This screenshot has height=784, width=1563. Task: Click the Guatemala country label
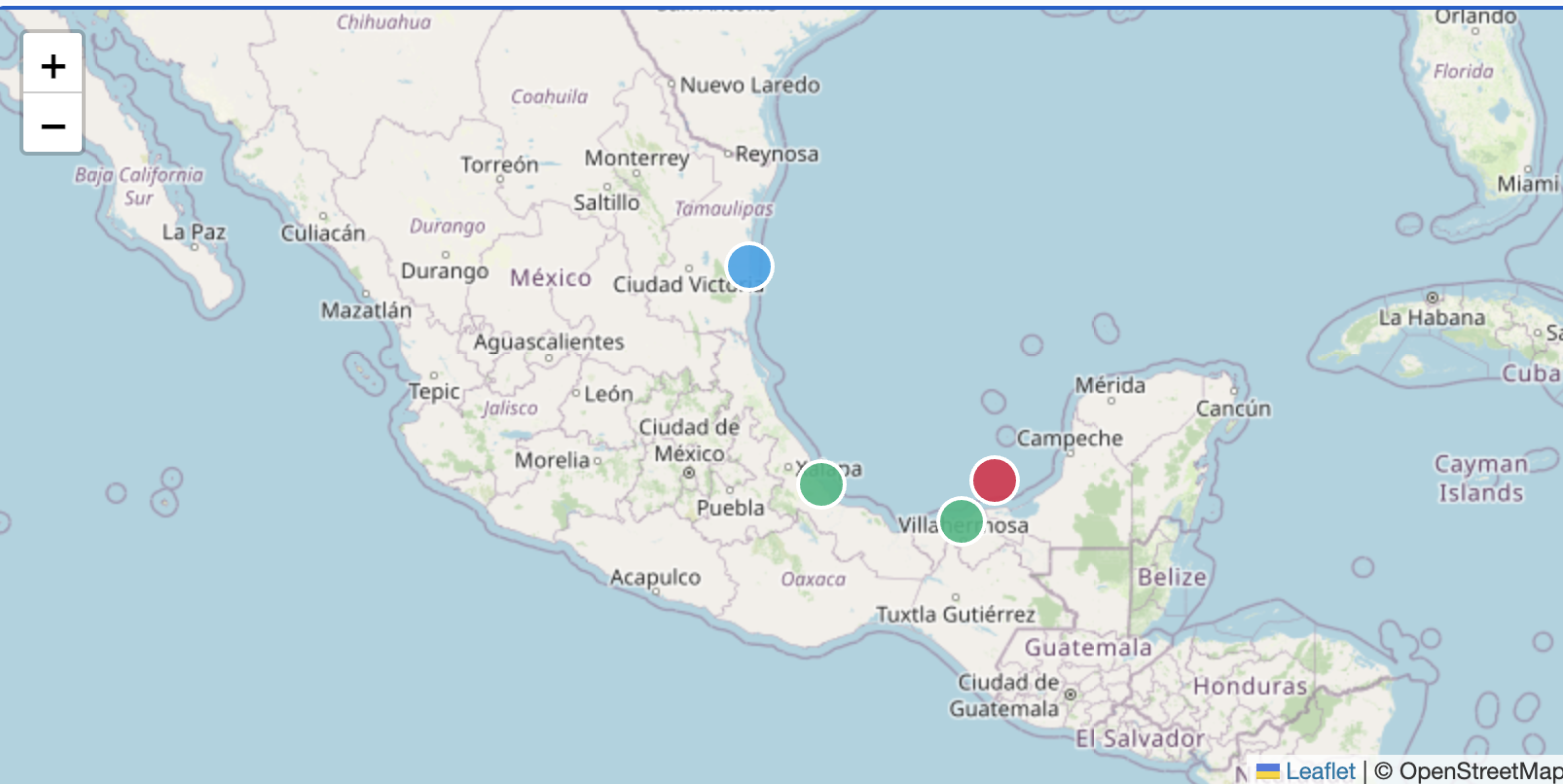[1088, 648]
